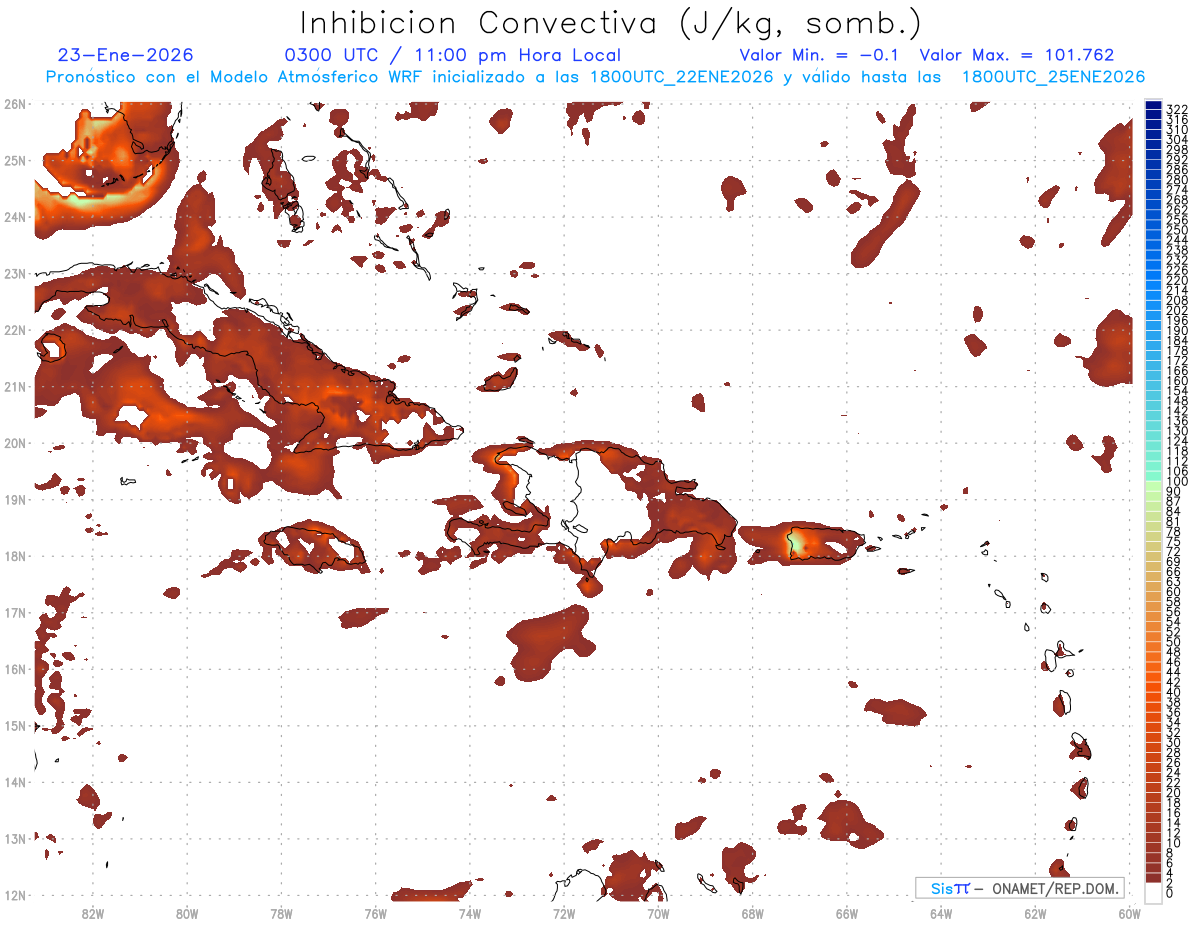
Task: Click the '82W' longitude label
Action: [x=92, y=913]
